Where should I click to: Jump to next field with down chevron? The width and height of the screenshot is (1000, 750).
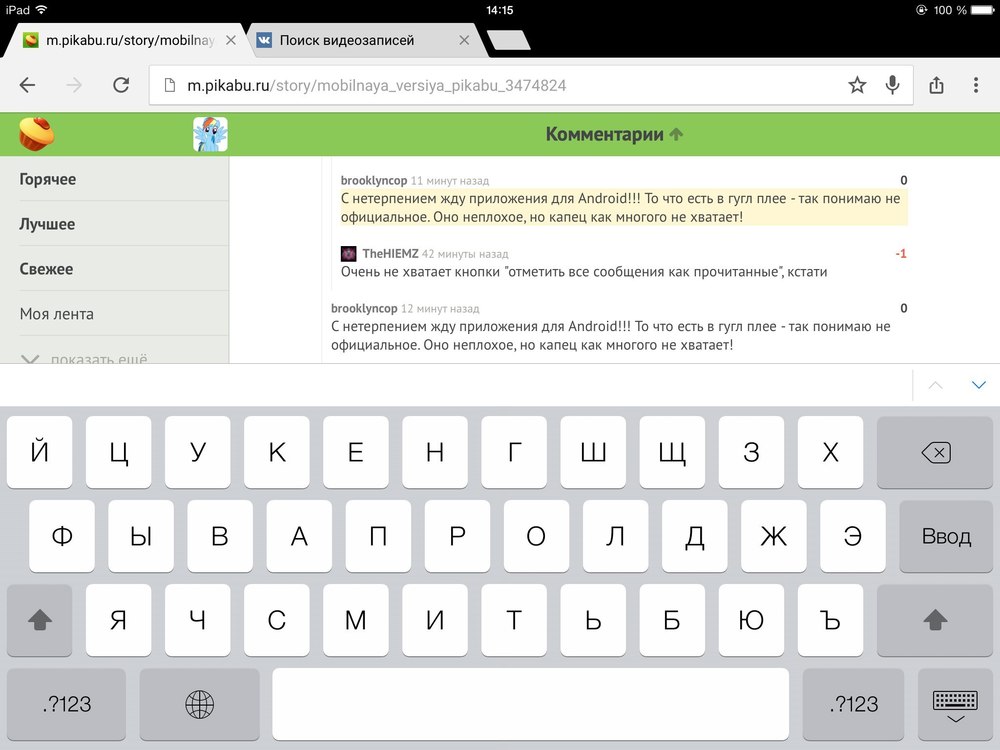point(978,385)
